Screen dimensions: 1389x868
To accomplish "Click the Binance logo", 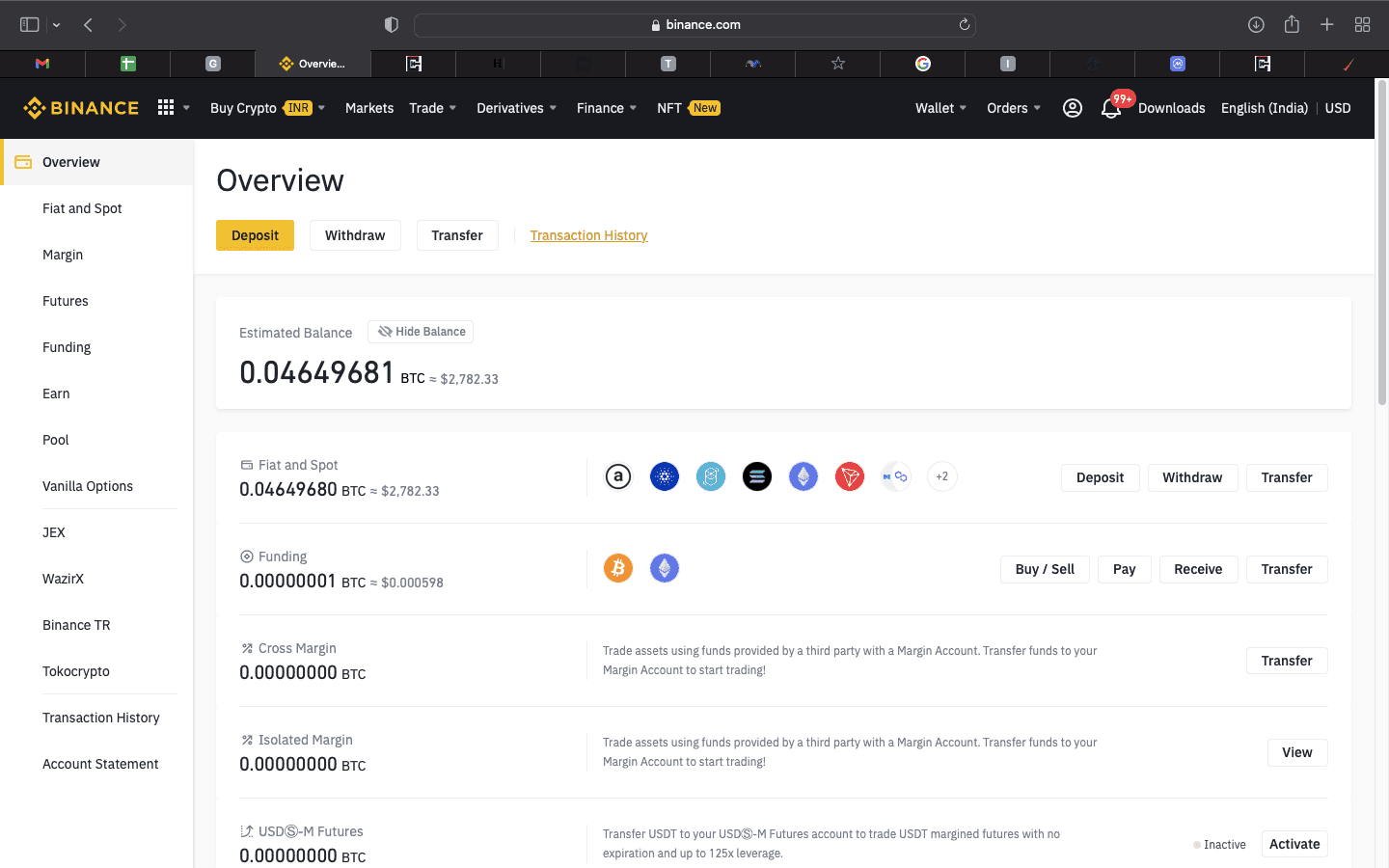I will click(81, 108).
